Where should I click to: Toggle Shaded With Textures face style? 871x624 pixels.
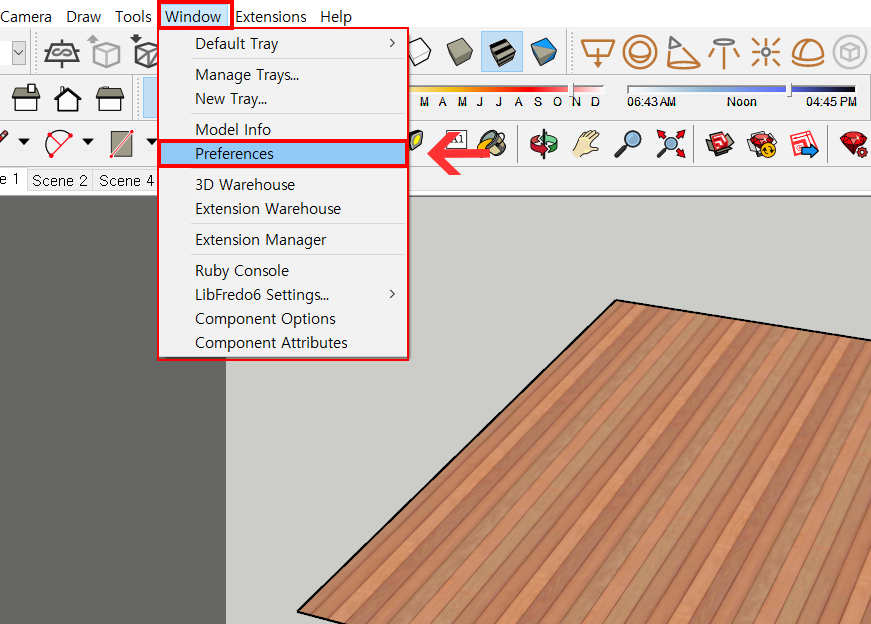(x=502, y=52)
